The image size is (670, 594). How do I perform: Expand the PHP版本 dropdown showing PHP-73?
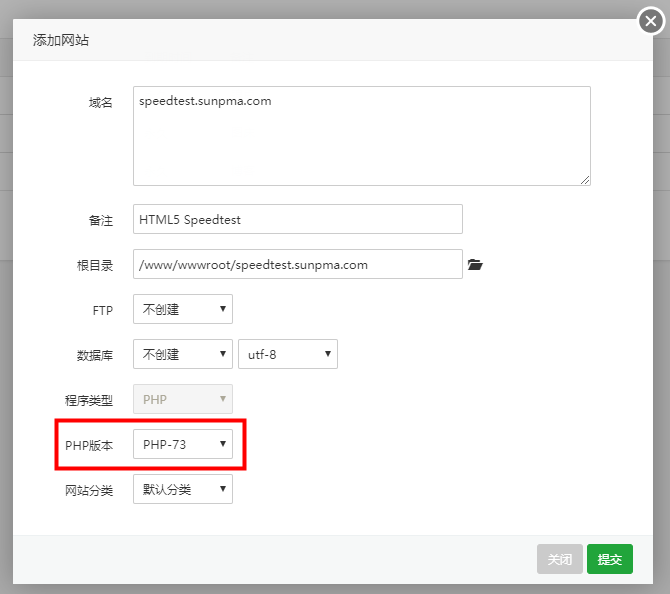pos(182,444)
